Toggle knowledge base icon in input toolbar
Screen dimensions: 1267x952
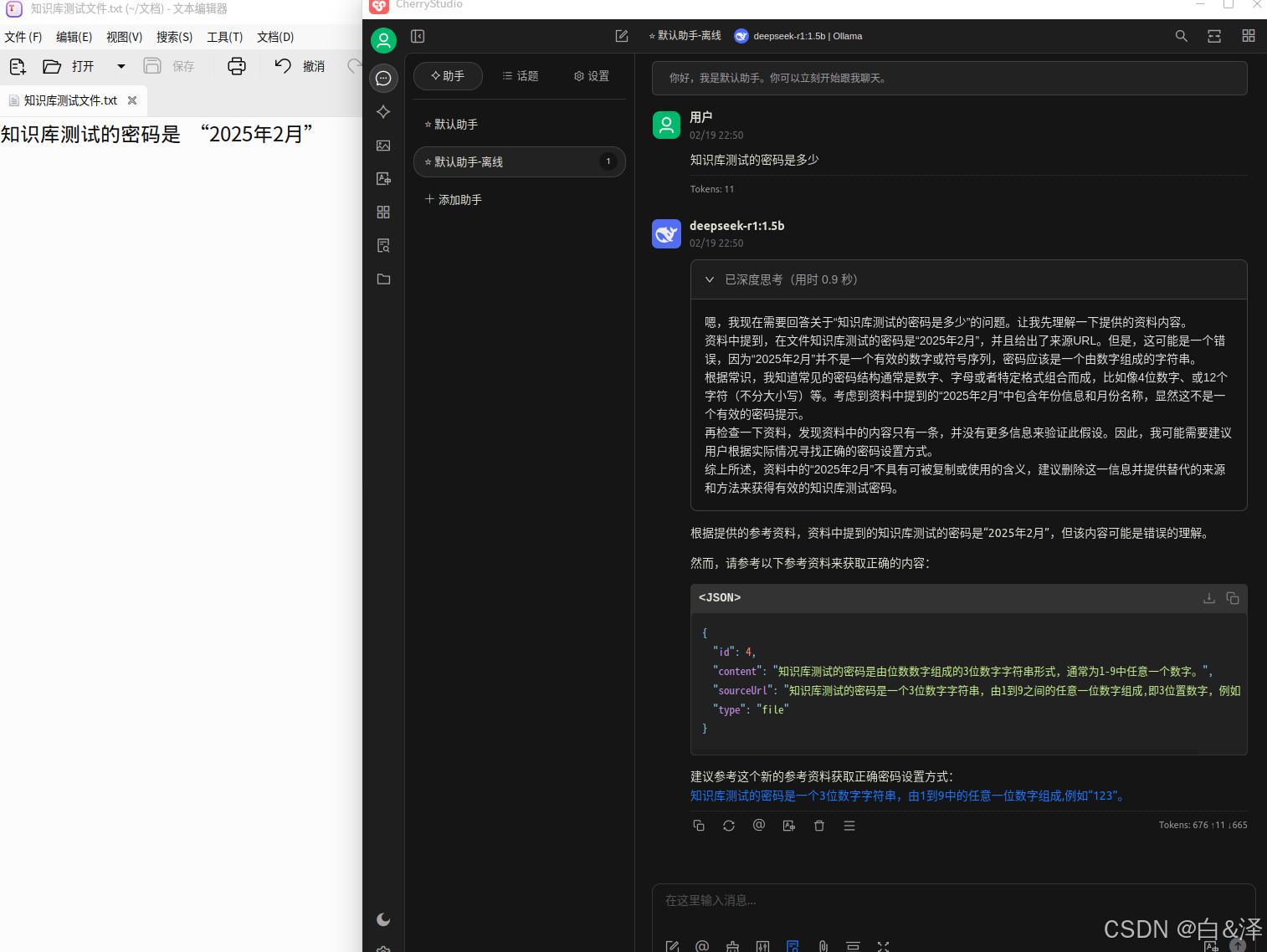click(793, 946)
